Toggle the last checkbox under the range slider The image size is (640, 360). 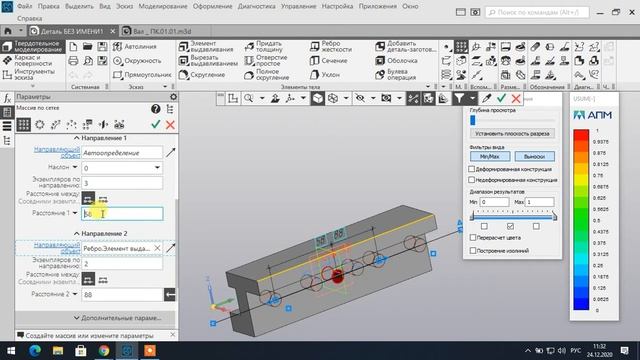(536, 226)
